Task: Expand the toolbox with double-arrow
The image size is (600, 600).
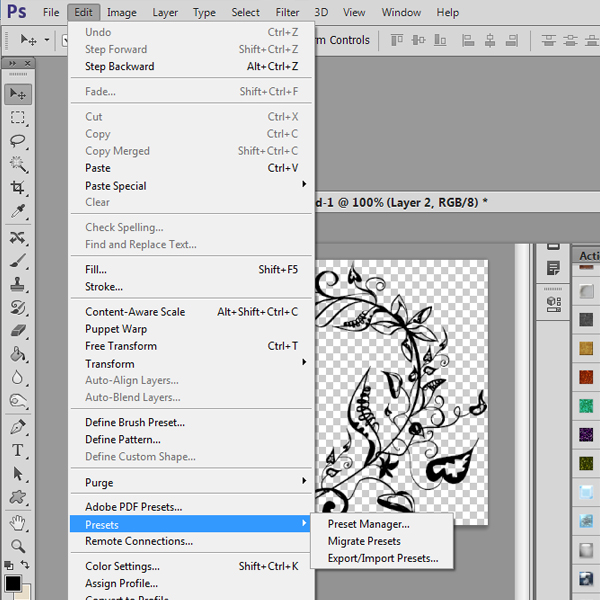Action: point(12,63)
